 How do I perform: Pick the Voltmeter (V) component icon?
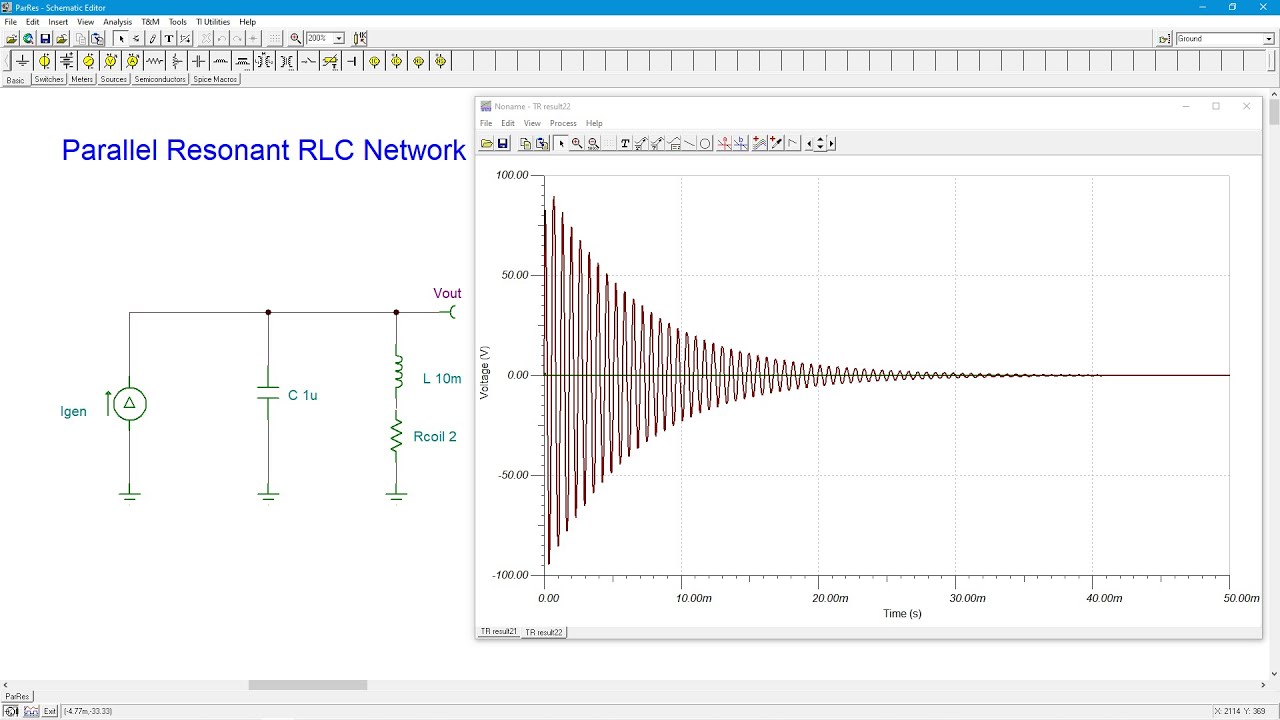click(110, 61)
